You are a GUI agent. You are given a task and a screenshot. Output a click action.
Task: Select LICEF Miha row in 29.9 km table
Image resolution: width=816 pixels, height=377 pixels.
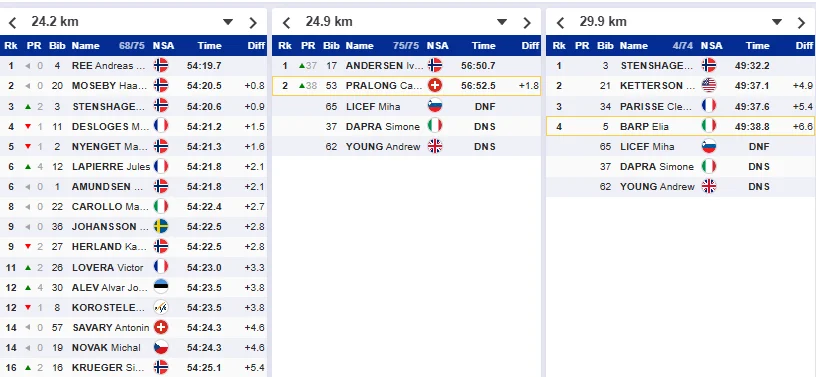[x=681, y=146]
